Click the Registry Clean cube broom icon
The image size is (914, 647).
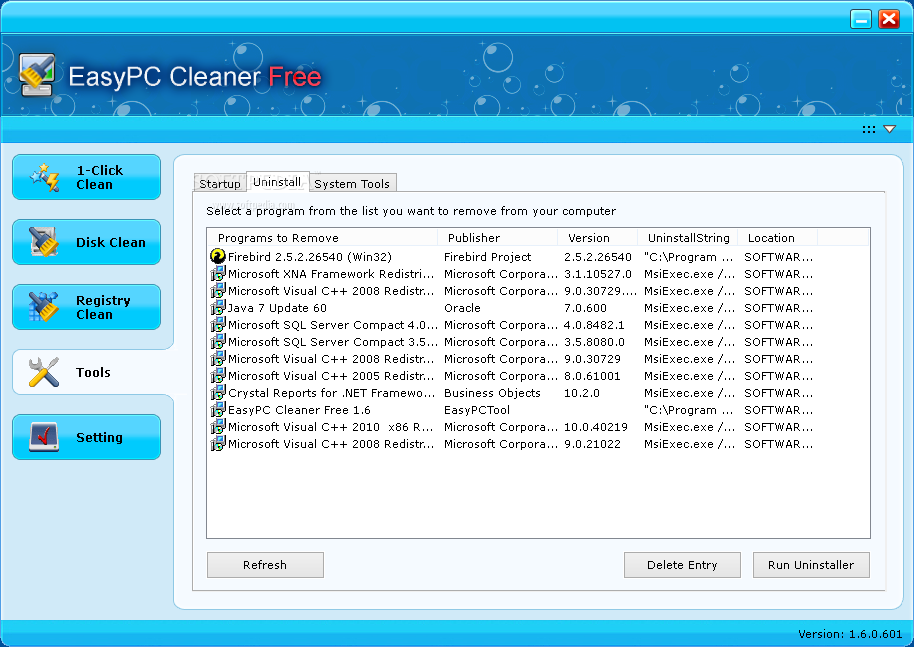[x=44, y=307]
